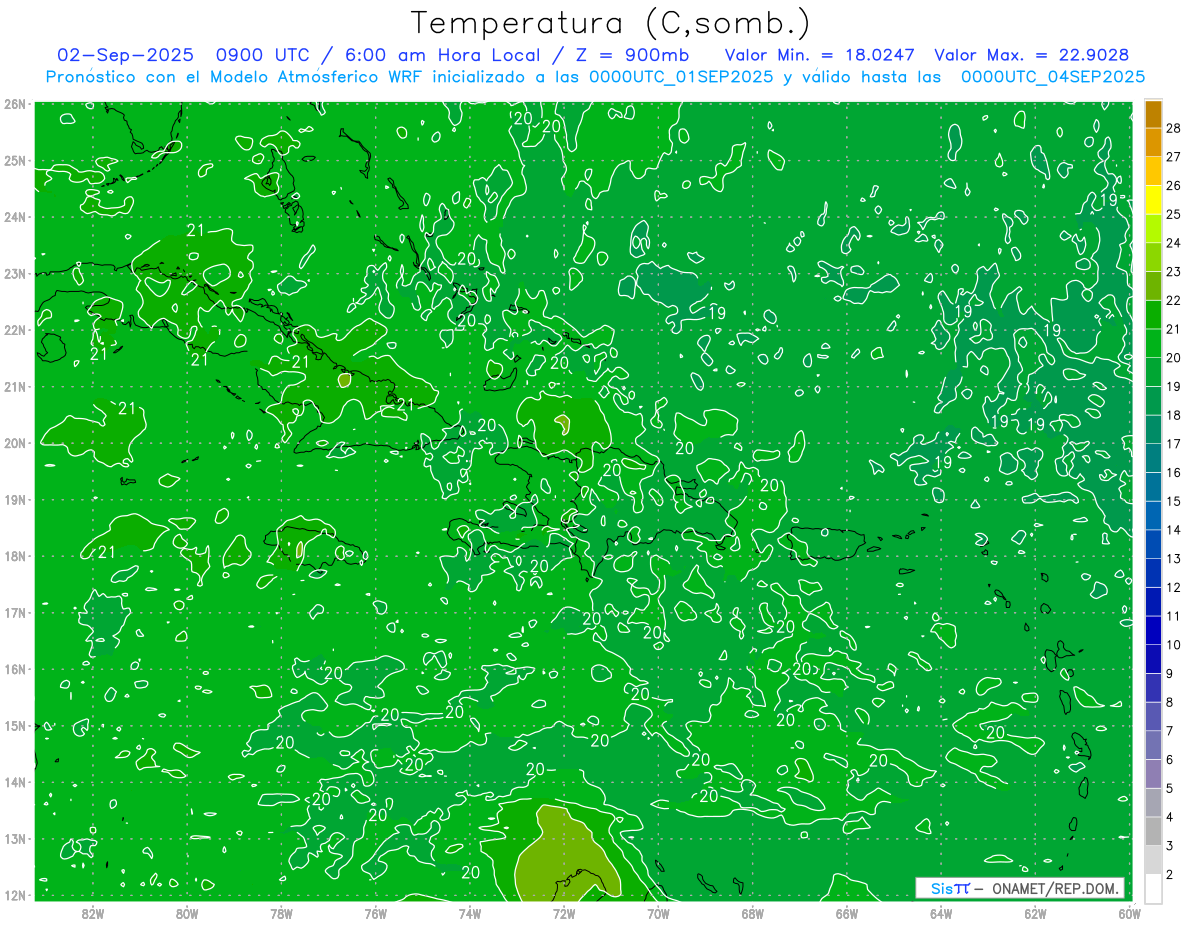1200x927 pixels.
Task: Click legend scale label '13'
Action: 1173,558
